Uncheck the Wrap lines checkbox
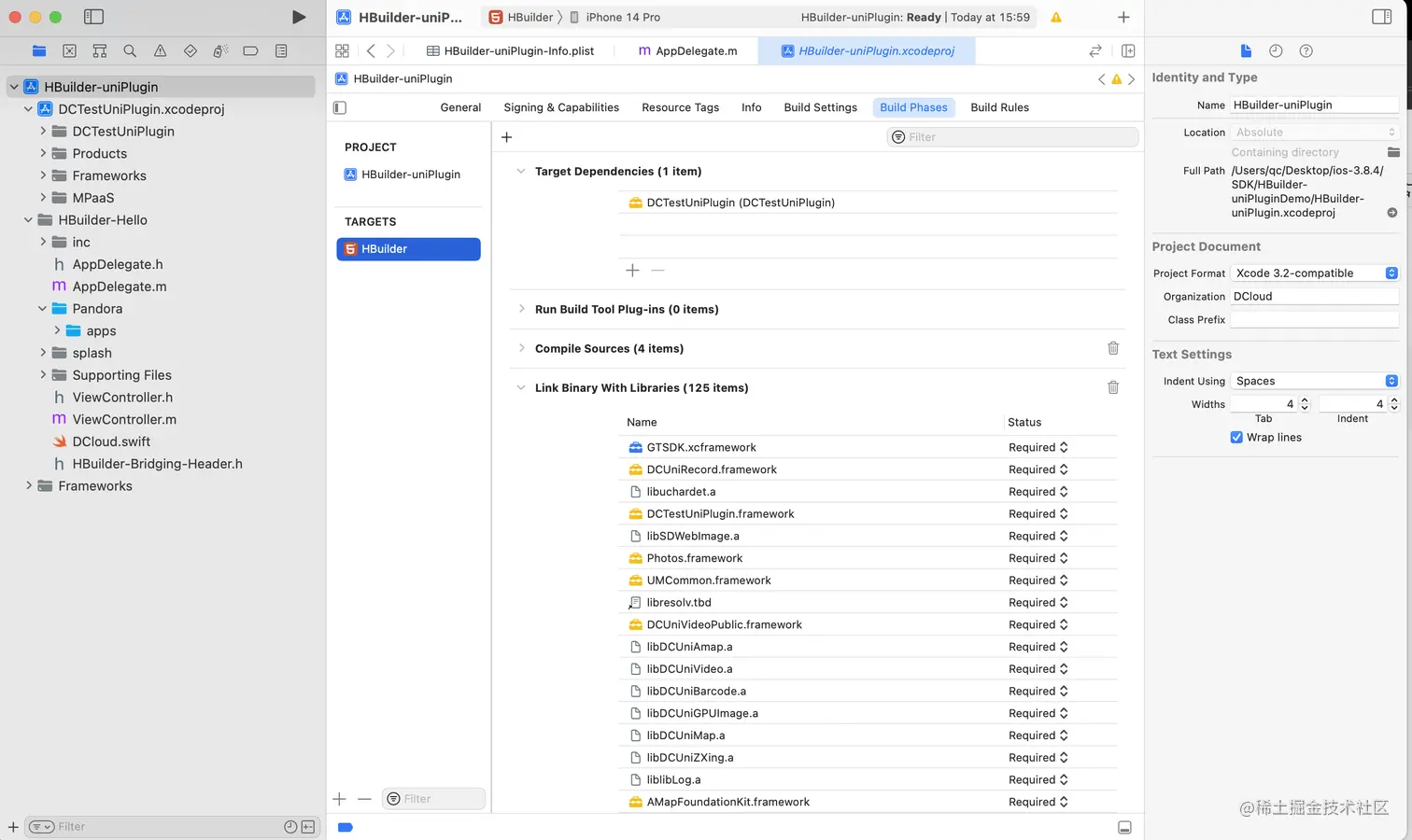 [x=1236, y=438]
